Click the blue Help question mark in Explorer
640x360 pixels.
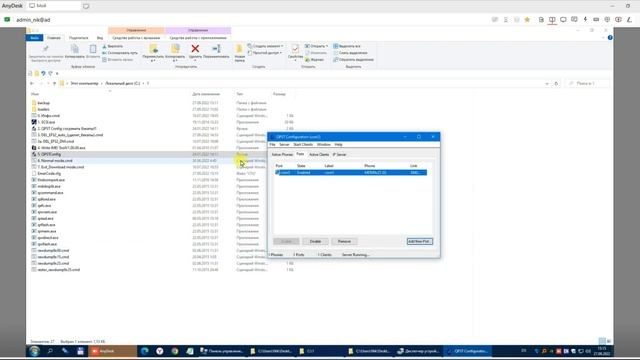tap(610, 38)
